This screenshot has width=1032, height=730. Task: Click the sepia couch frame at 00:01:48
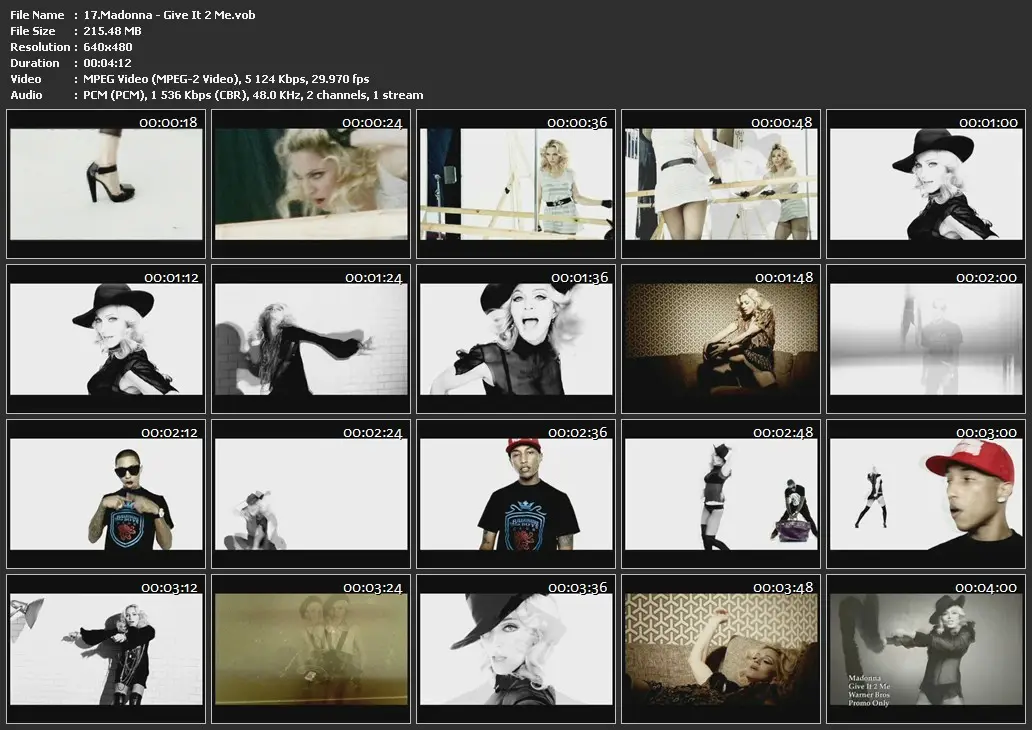click(x=721, y=339)
